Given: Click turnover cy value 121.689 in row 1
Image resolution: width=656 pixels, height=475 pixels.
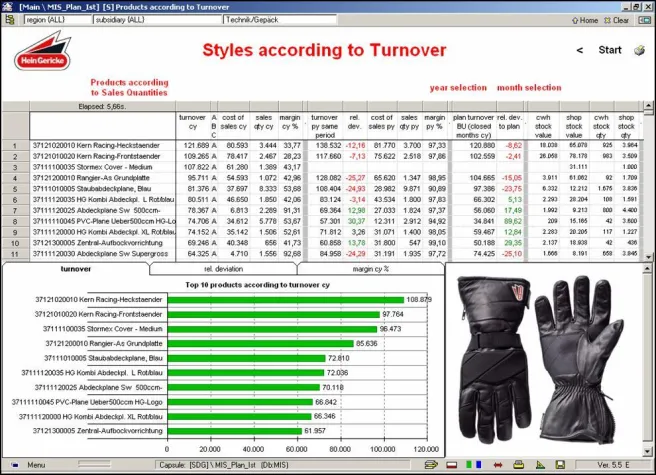Looking at the screenshot, I should click(196, 145).
